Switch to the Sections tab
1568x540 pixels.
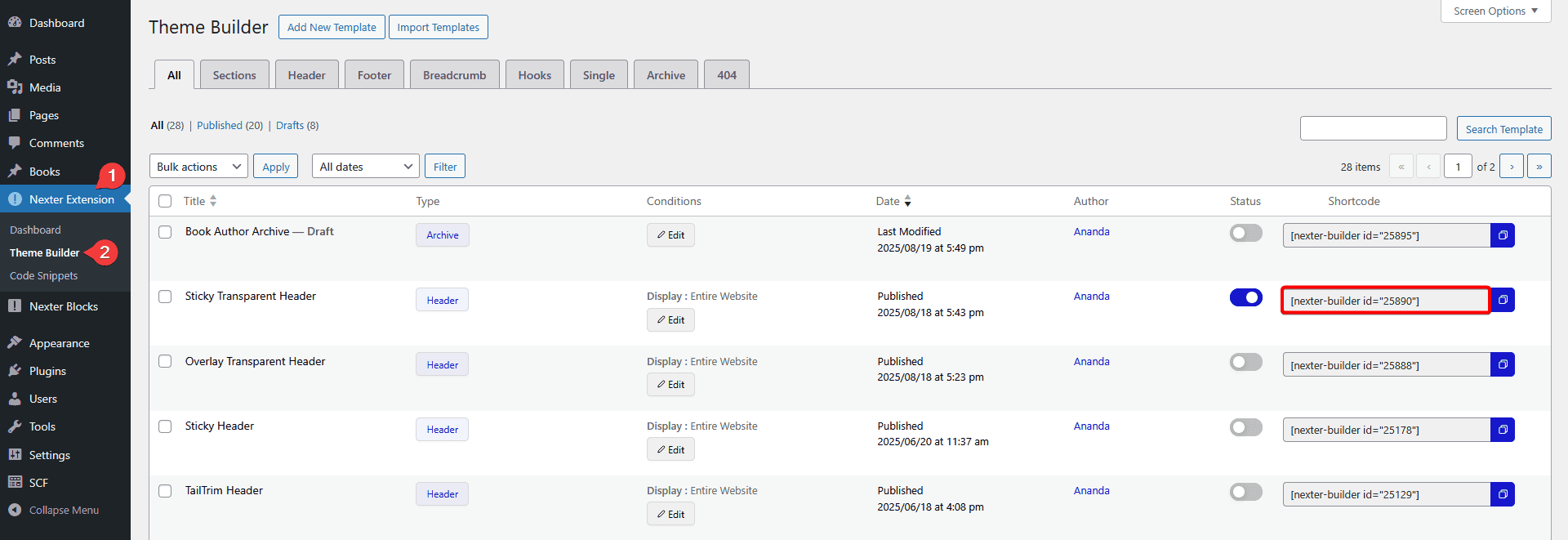(234, 75)
